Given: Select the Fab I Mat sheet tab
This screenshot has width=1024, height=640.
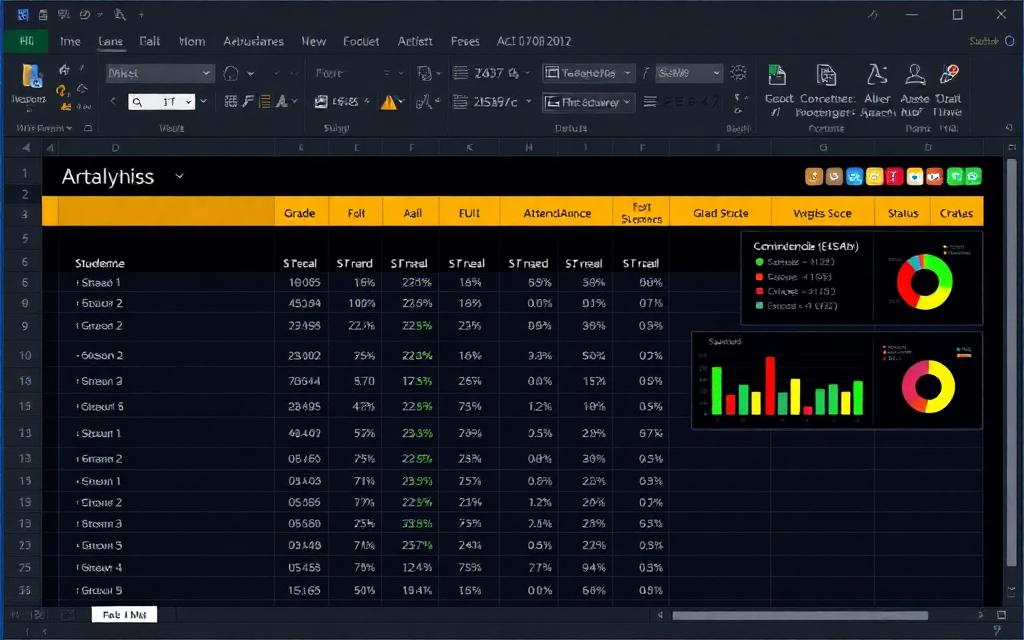Looking at the screenshot, I should tap(124, 615).
